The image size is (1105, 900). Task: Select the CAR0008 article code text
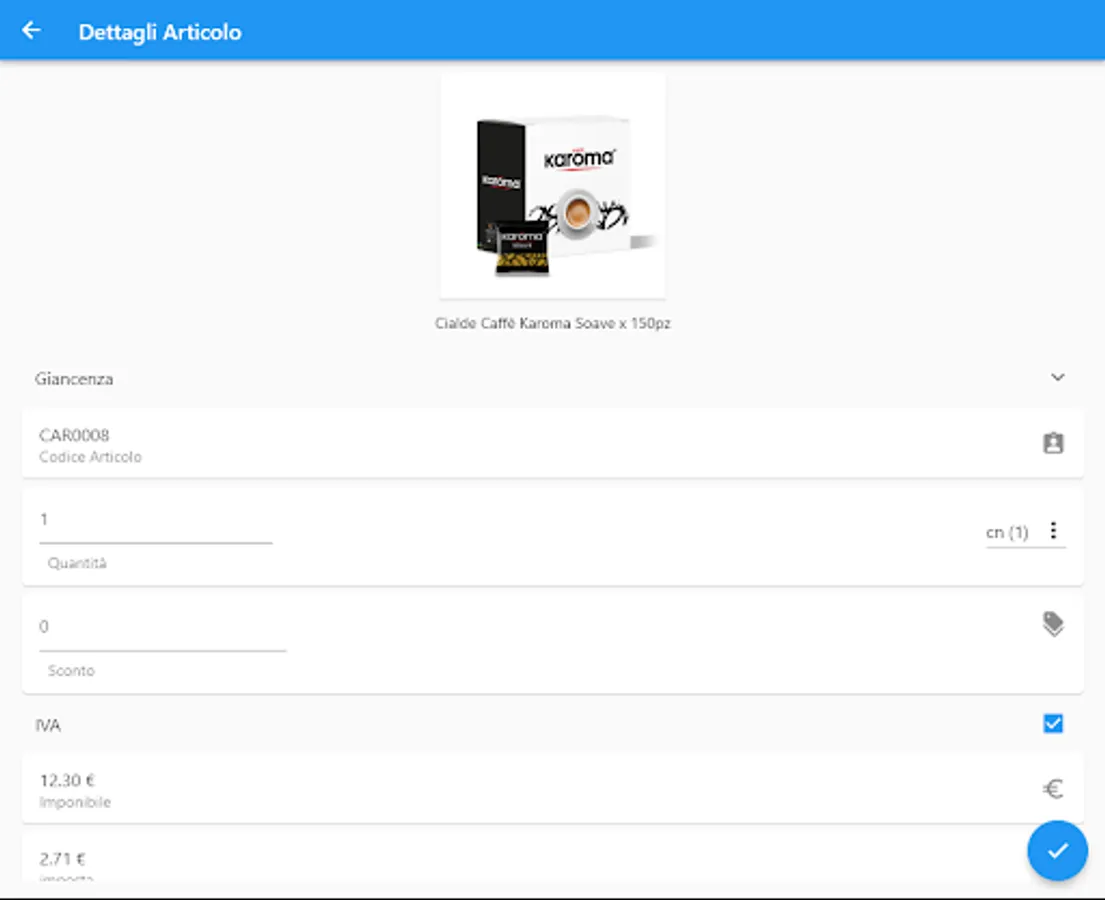(x=74, y=435)
